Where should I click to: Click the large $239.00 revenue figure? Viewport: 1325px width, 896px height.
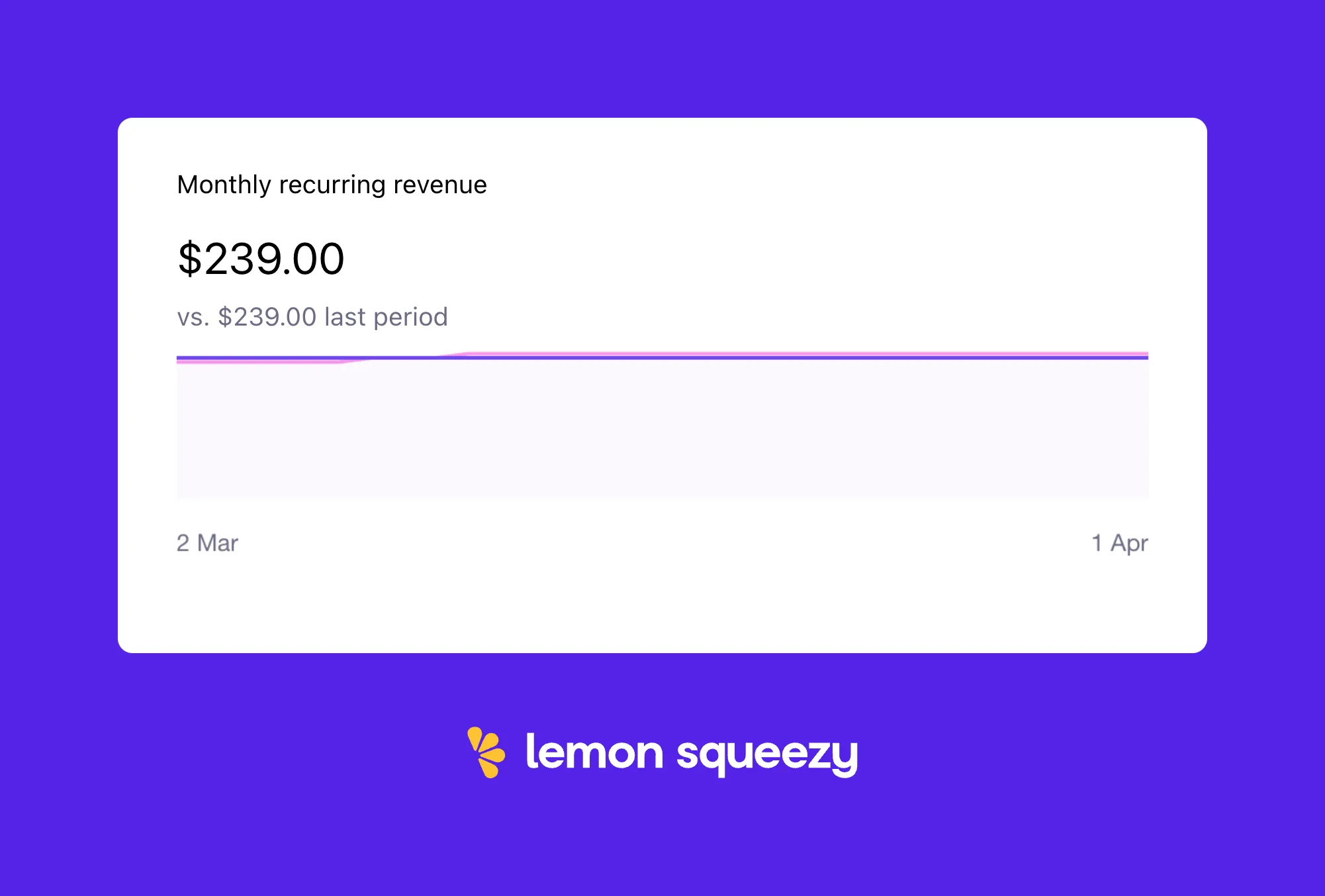(x=261, y=259)
